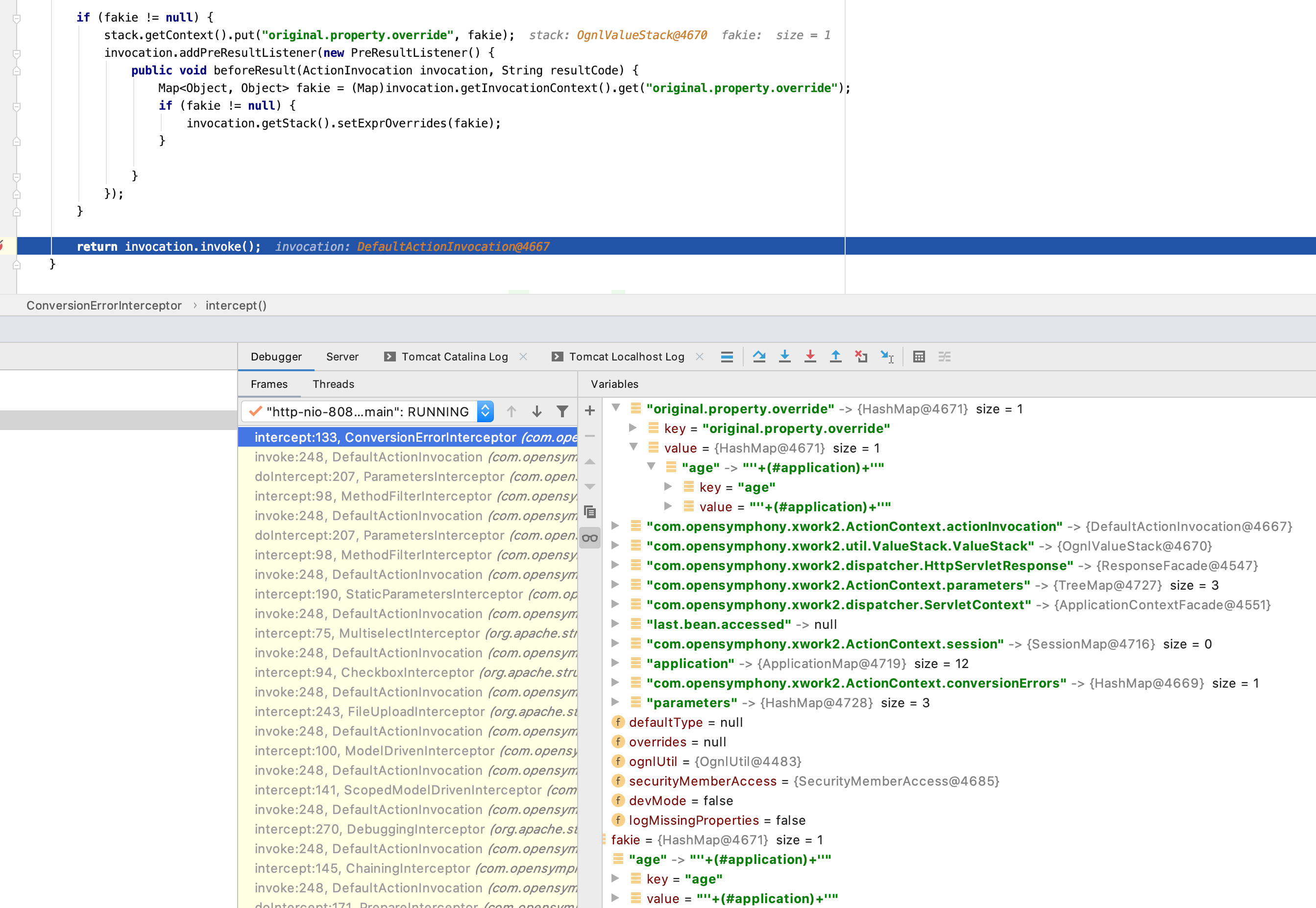Select frame intercept:145, ChainingInterceptor

click(x=408, y=868)
